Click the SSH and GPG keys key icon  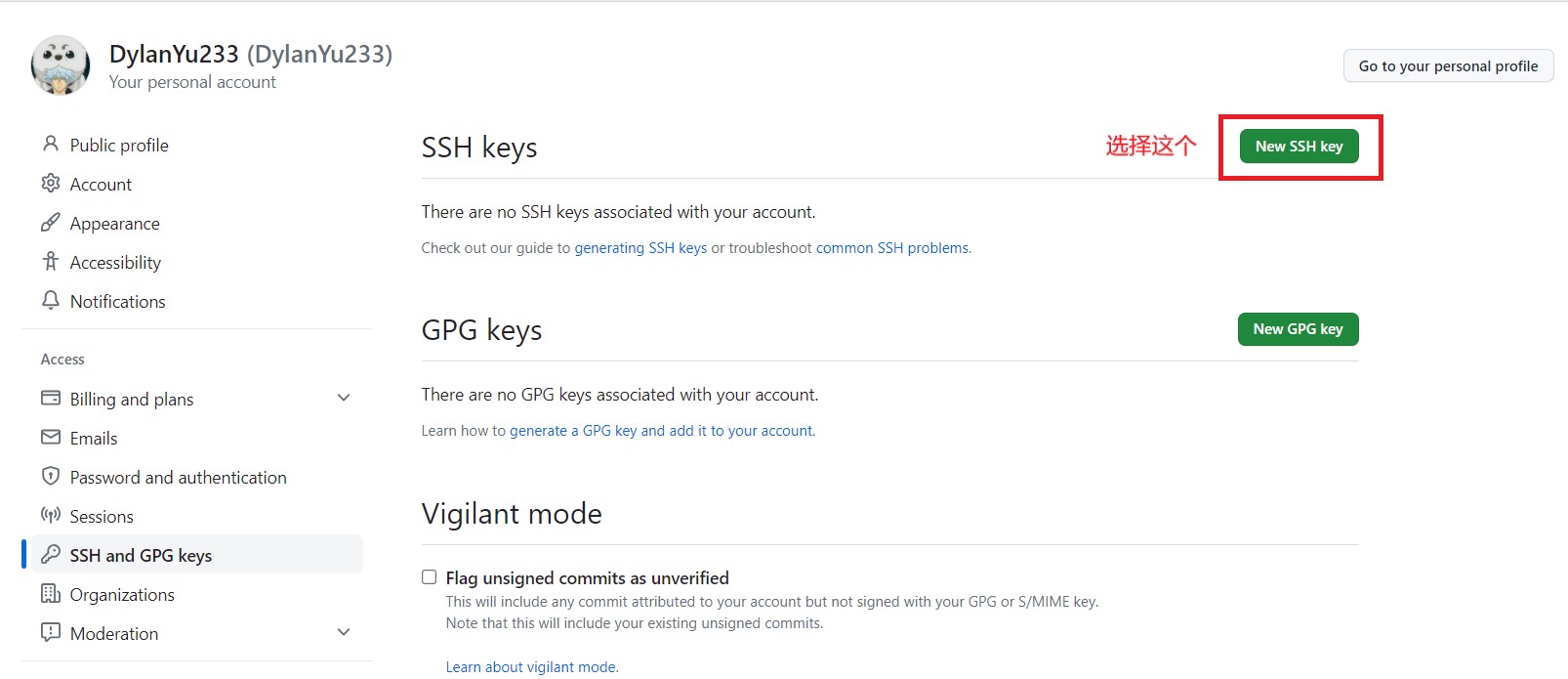[x=51, y=555]
